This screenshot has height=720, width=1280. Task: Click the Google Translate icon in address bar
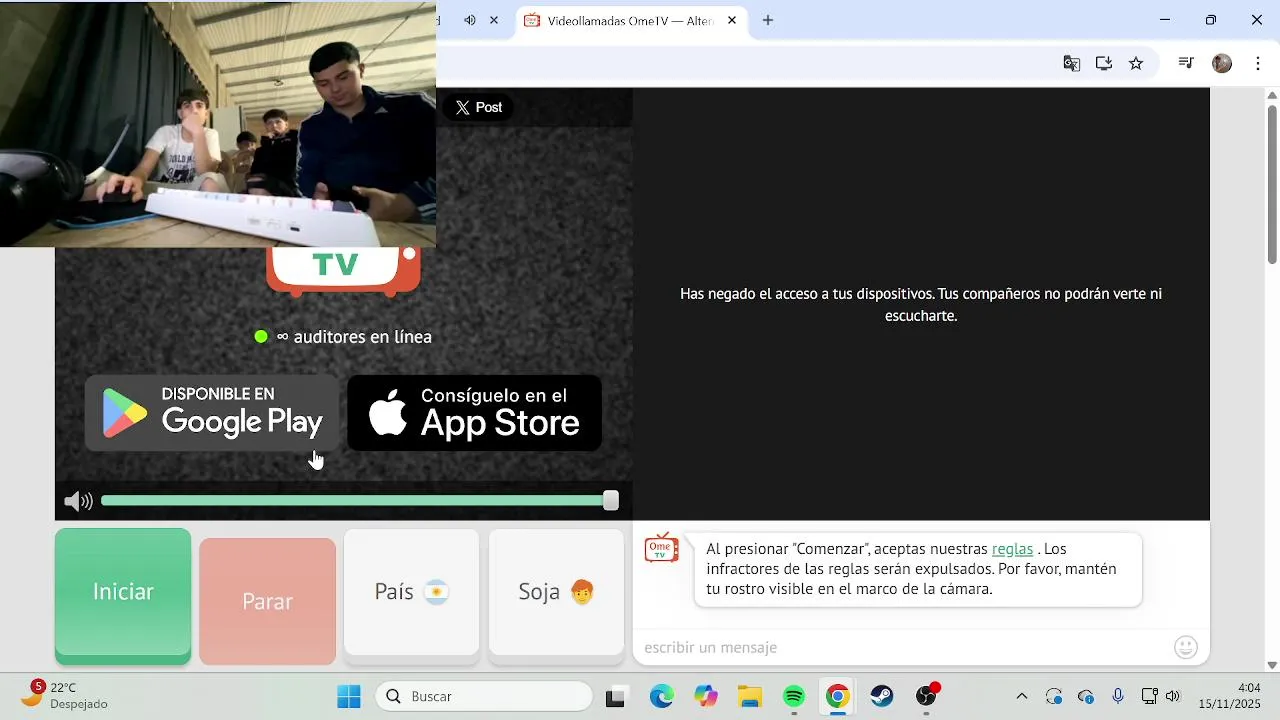pyautogui.click(x=1072, y=63)
